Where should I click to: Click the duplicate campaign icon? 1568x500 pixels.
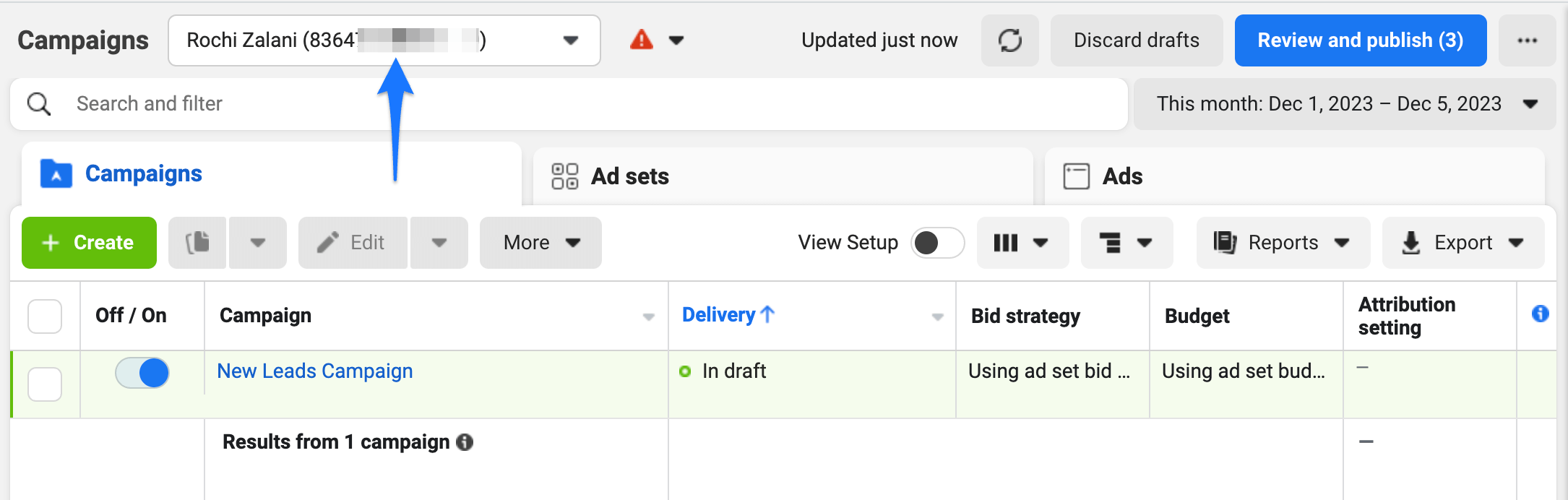(197, 243)
